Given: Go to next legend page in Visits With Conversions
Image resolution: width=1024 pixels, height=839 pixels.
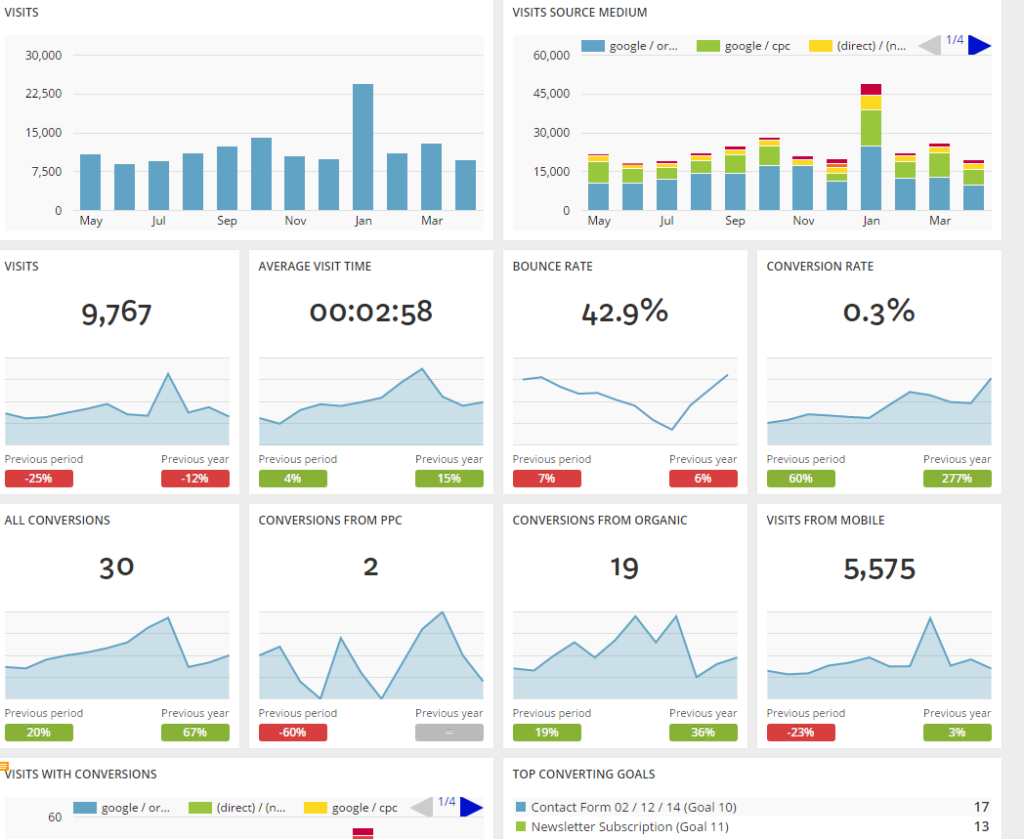Looking at the screenshot, I should [471, 807].
